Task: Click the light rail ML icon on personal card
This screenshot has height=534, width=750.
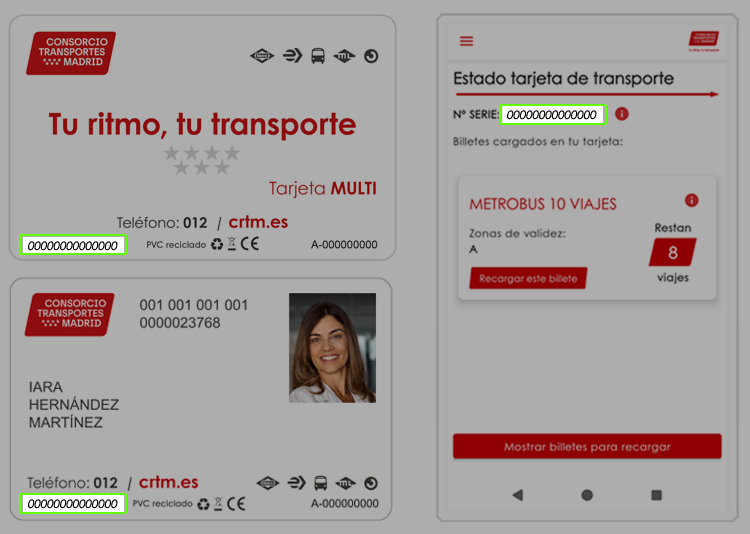Action: 346,483
